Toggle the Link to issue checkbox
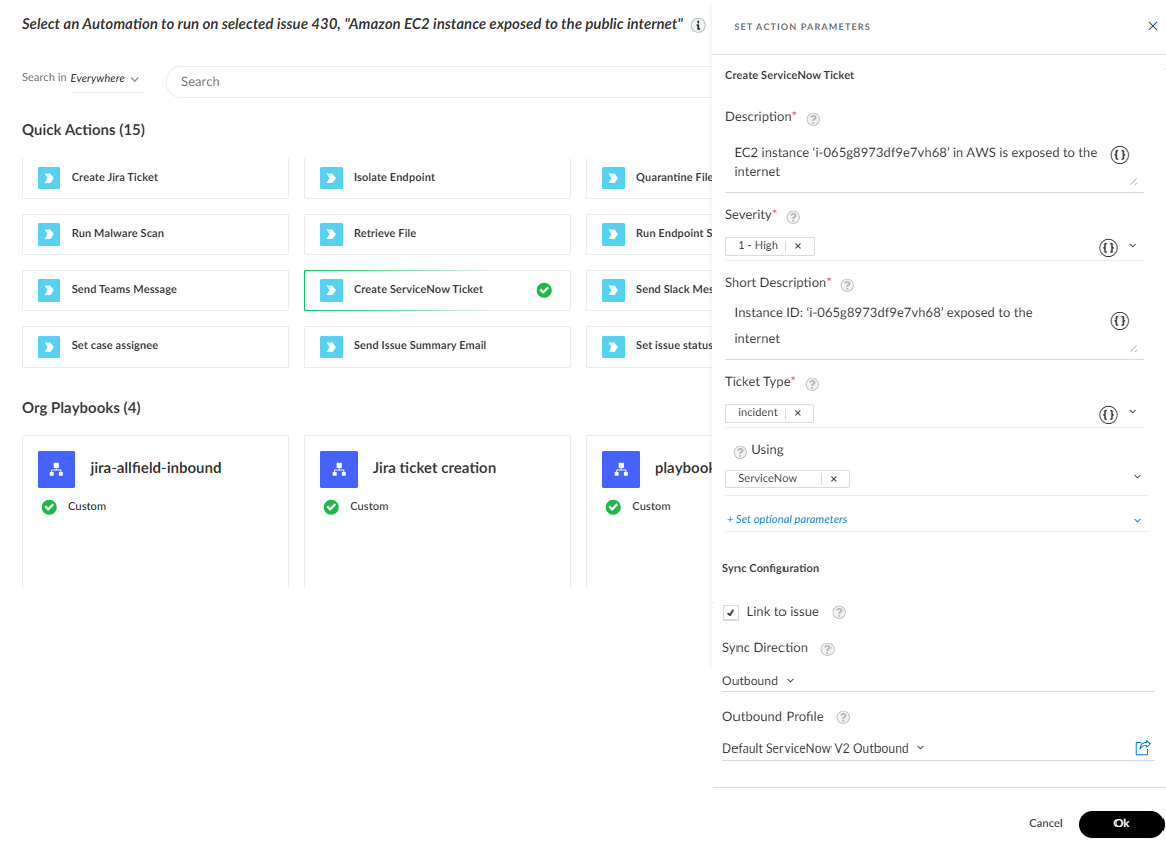The width and height of the screenshot is (1166, 861). [731, 613]
